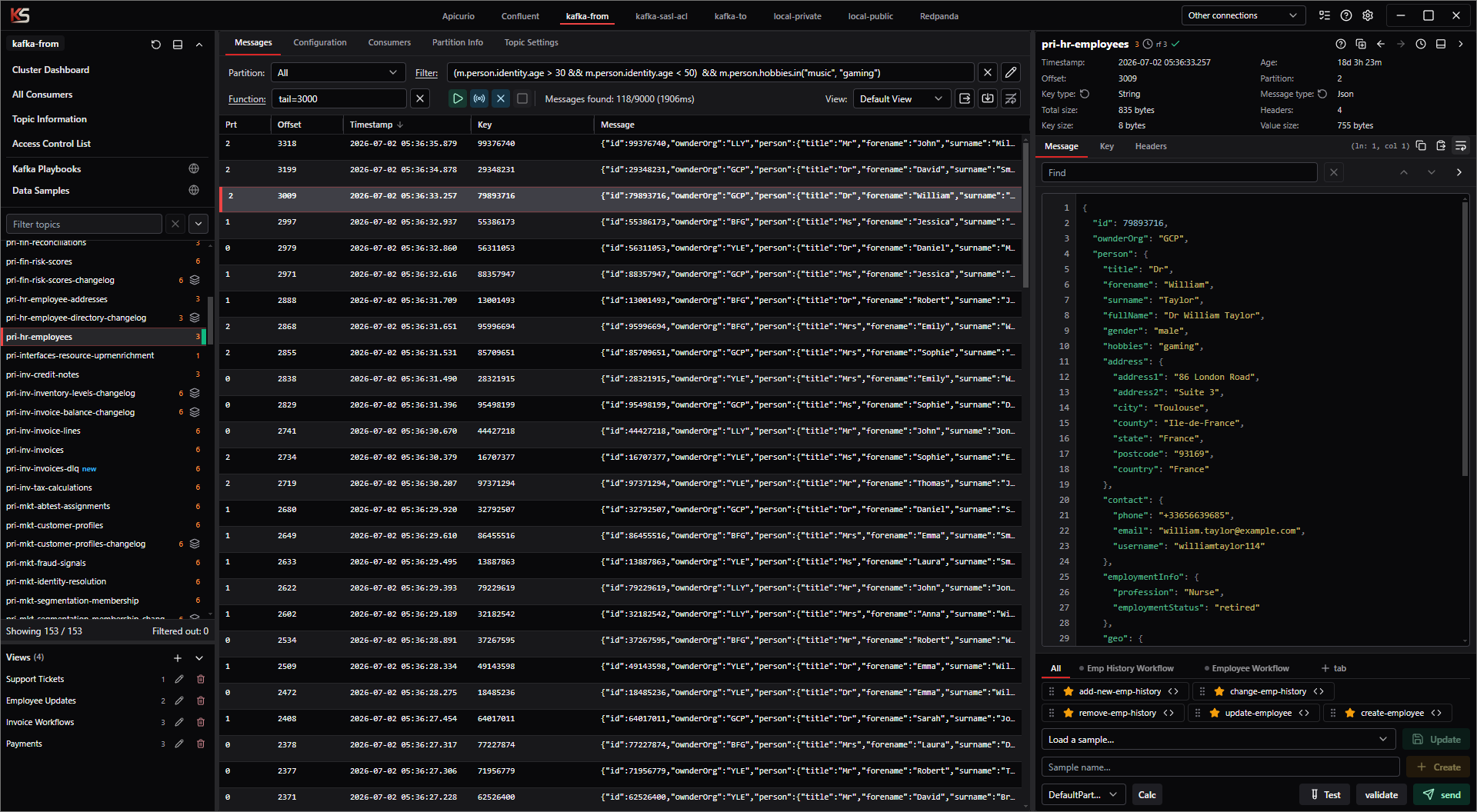Send the message with send button
Image resolution: width=1477 pixels, height=812 pixels.
pos(1442,794)
